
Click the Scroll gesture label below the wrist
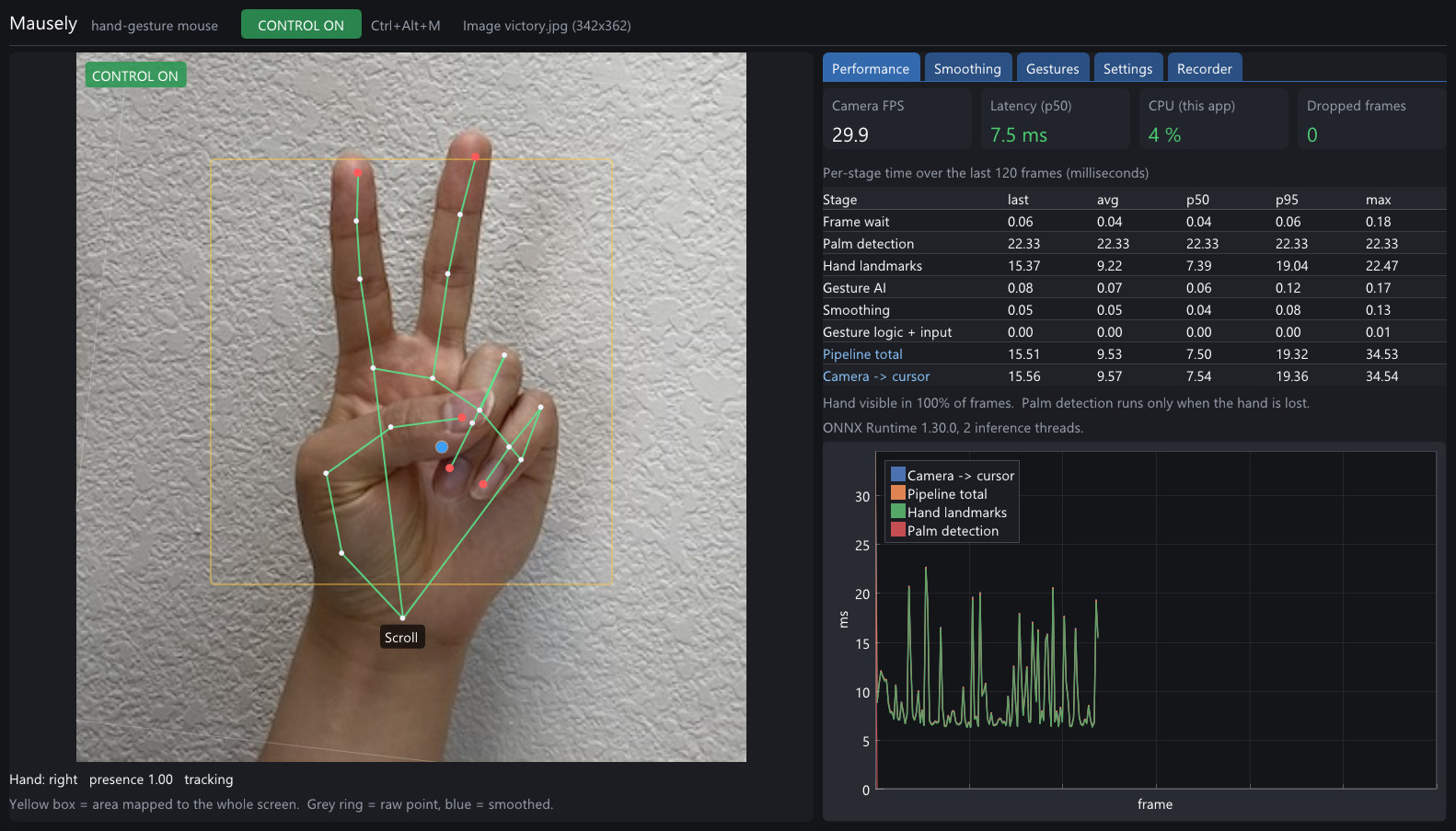401,637
